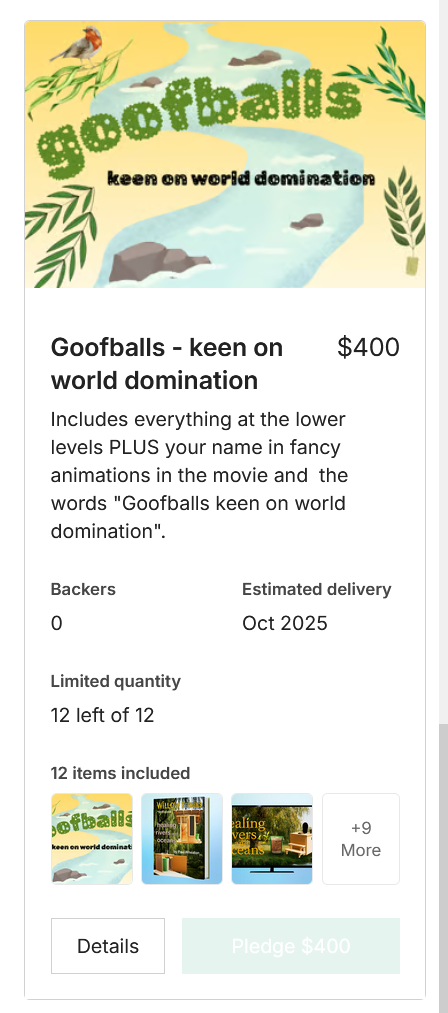Click the 12 left of 12 text
This screenshot has height=1013, width=448.
pos(103,715)
